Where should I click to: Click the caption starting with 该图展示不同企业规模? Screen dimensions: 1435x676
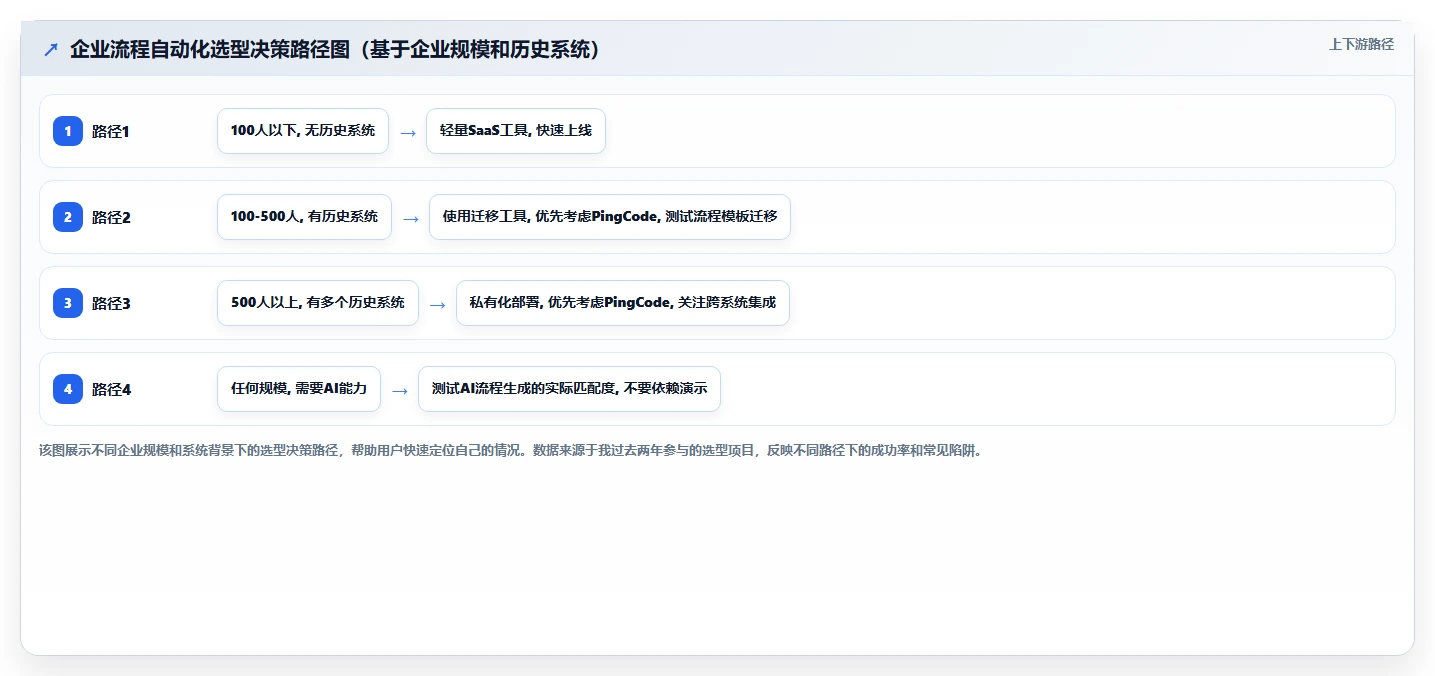[511, 450]
